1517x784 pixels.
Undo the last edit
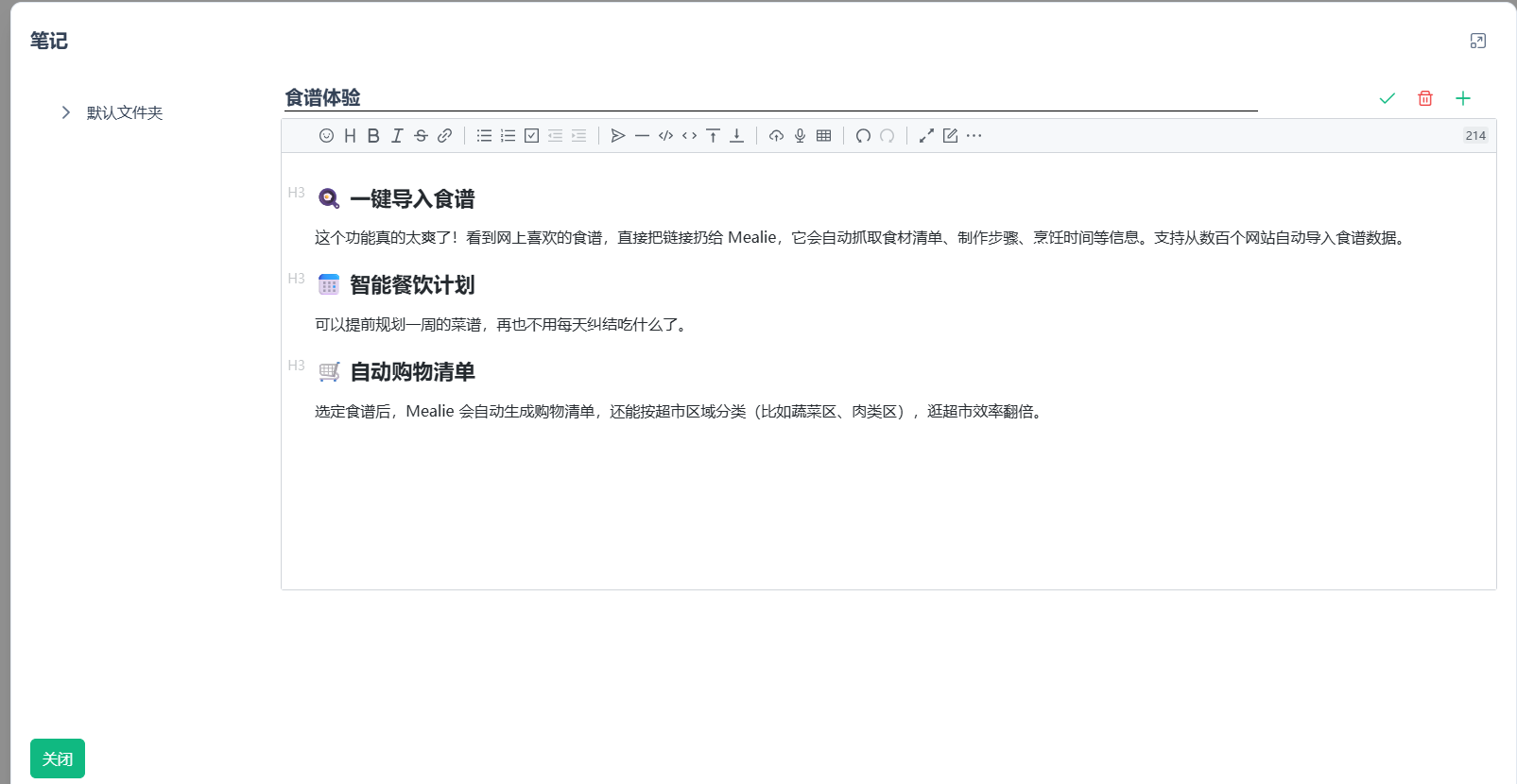(x=863, y=136)
